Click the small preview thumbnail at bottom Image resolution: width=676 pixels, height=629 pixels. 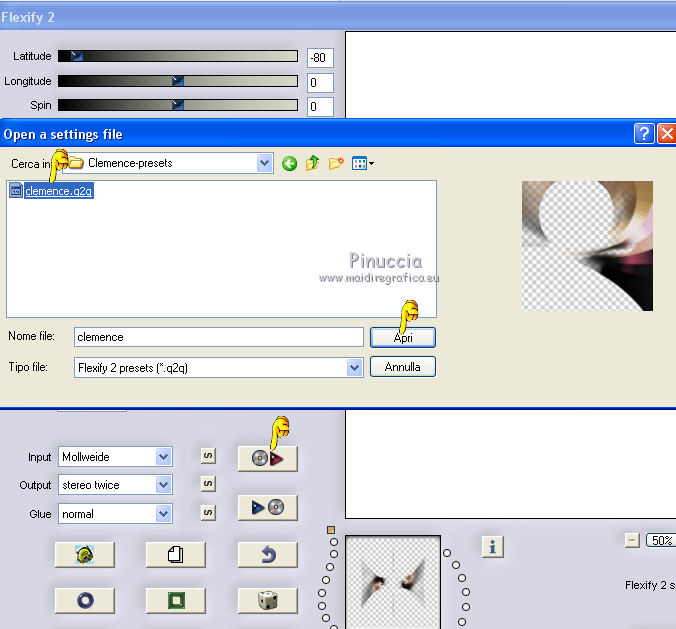coord(393,582)
